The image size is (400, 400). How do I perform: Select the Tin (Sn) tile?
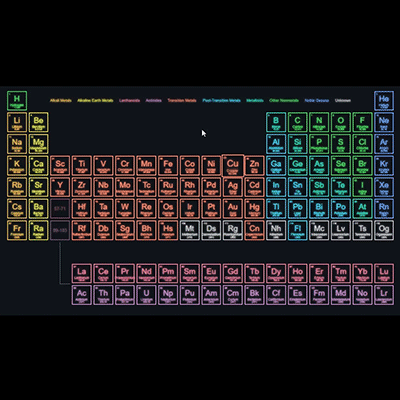coord(298,187)
